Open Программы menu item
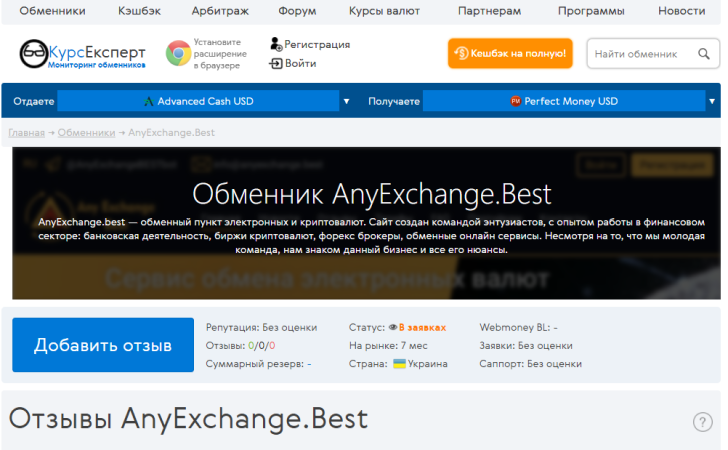Image resolution: width=728 pixels, height=450 pixels. [591, 11]
